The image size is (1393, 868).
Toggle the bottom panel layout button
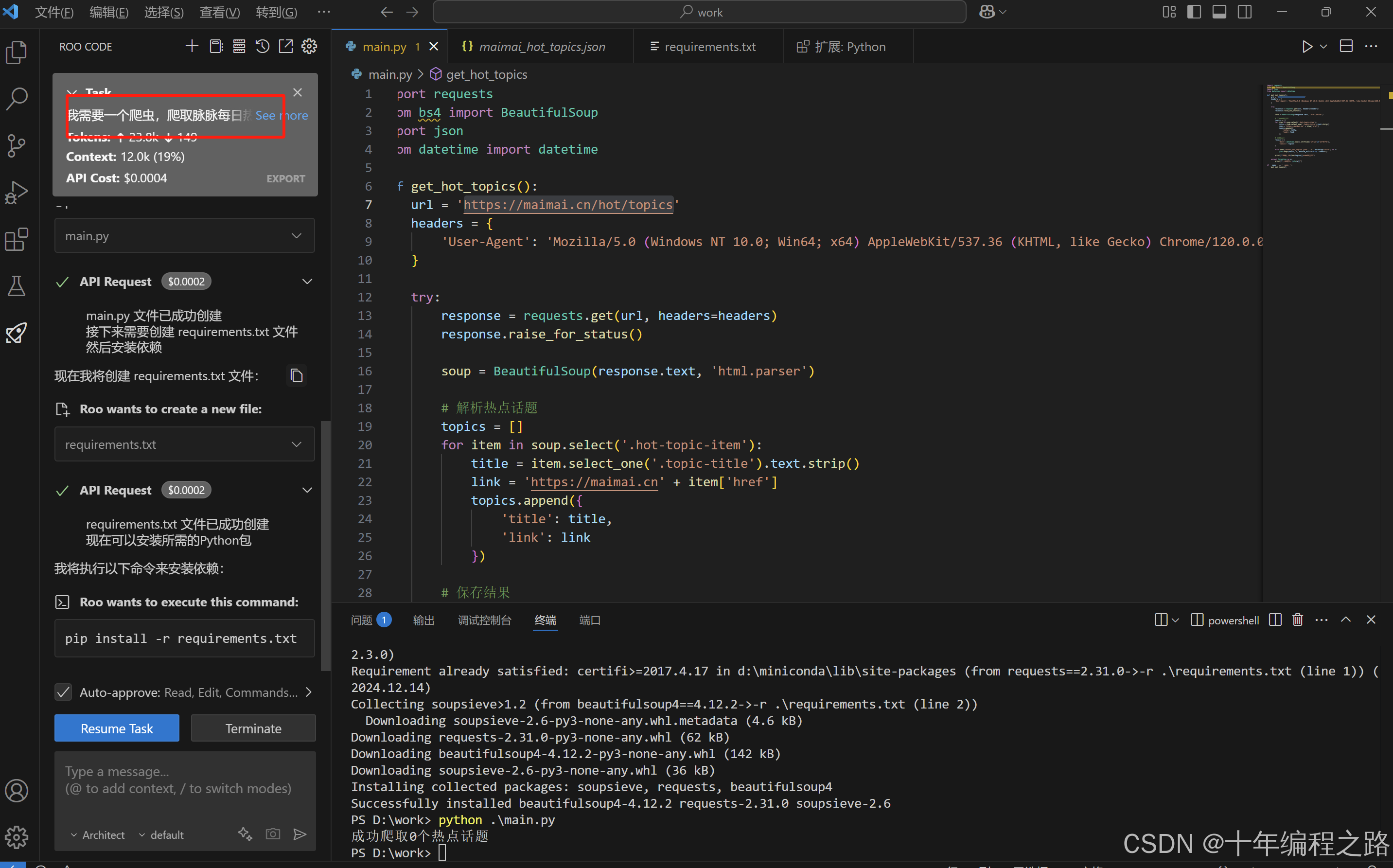pos(1219,12)
